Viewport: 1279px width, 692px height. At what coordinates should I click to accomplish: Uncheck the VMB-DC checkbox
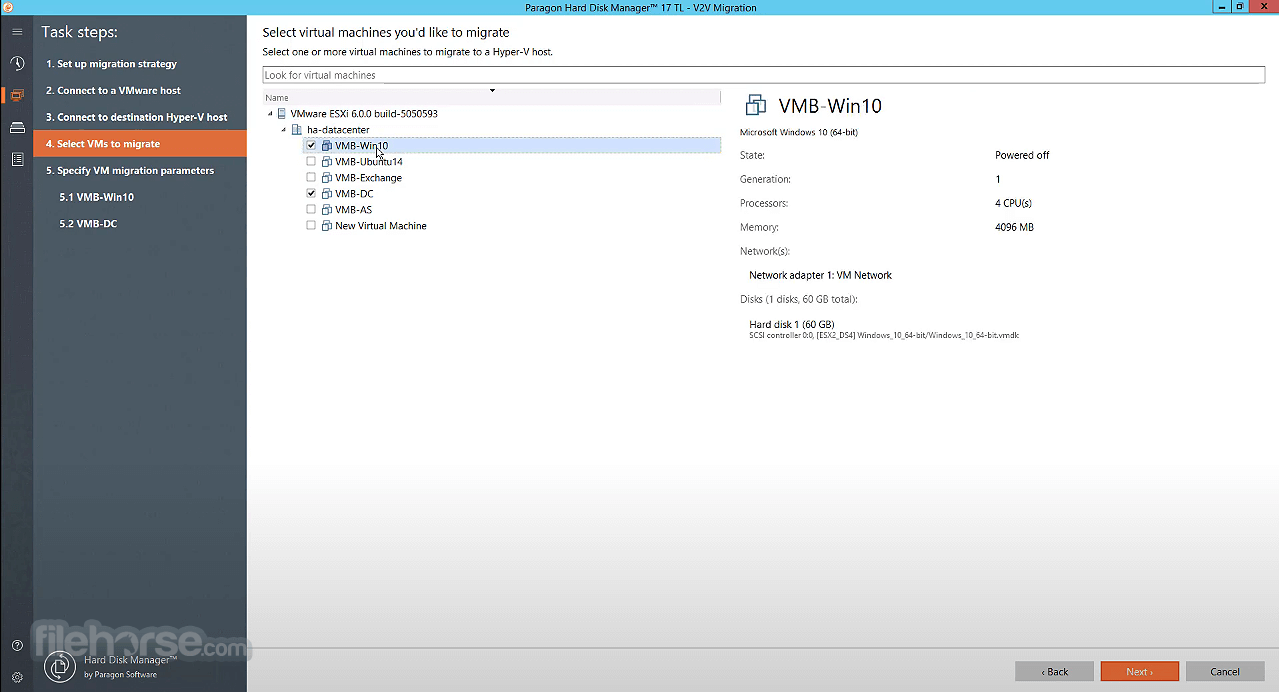point(311,194)
